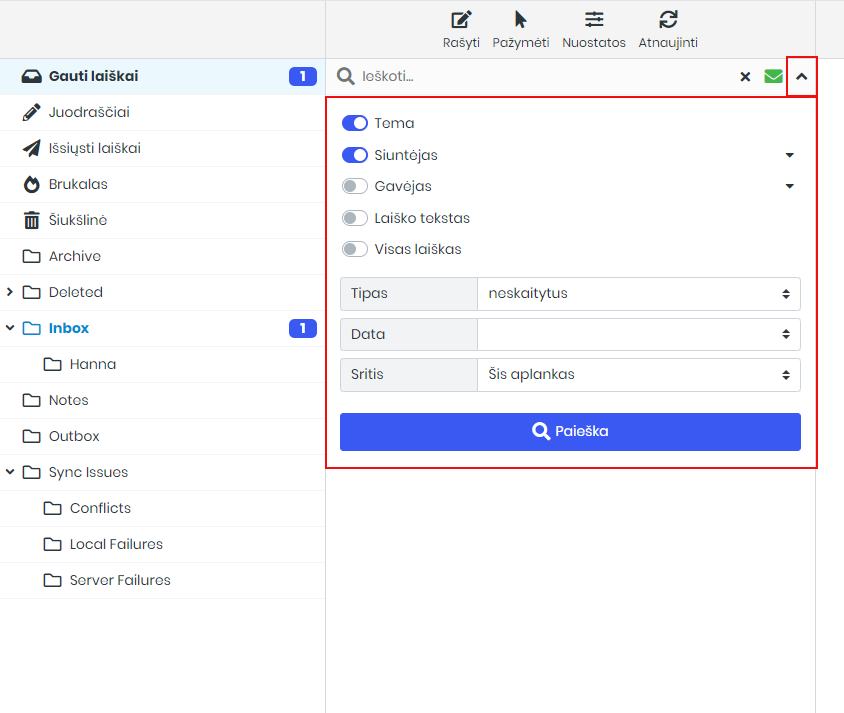The height and width of the screenshot is (713, 844).
Task: Open the Server Failures subfolder
Action: point(161,581)
